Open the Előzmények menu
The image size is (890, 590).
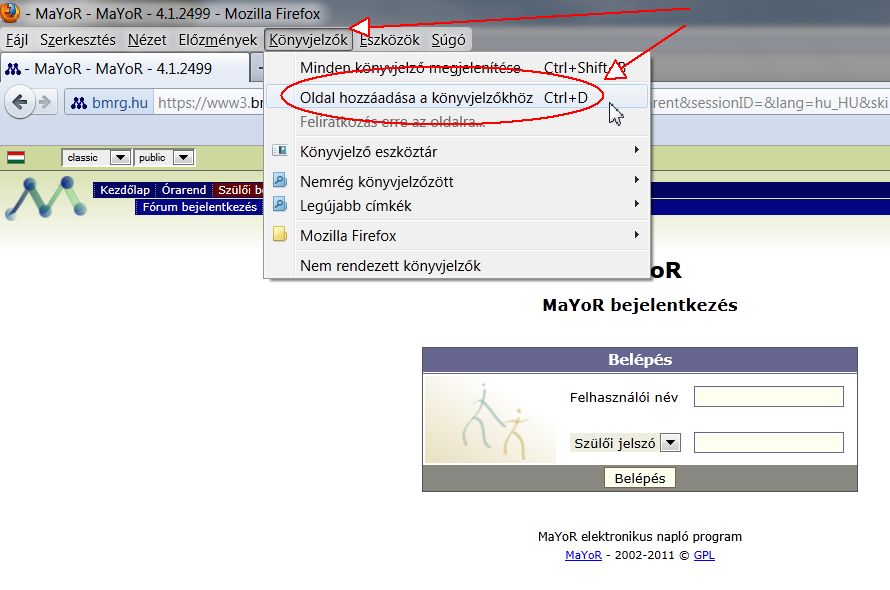[217, 40]
